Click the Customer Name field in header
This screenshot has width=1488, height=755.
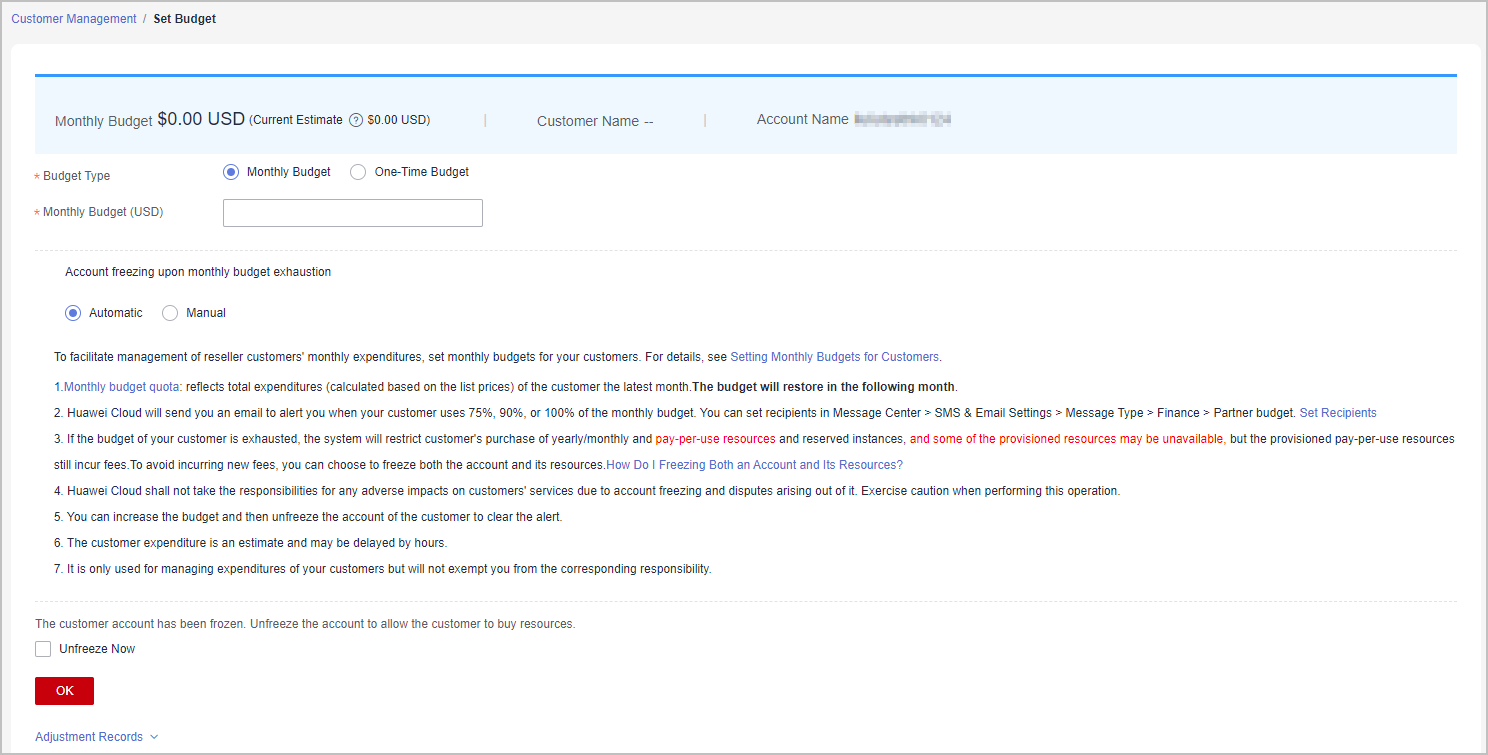594,121
